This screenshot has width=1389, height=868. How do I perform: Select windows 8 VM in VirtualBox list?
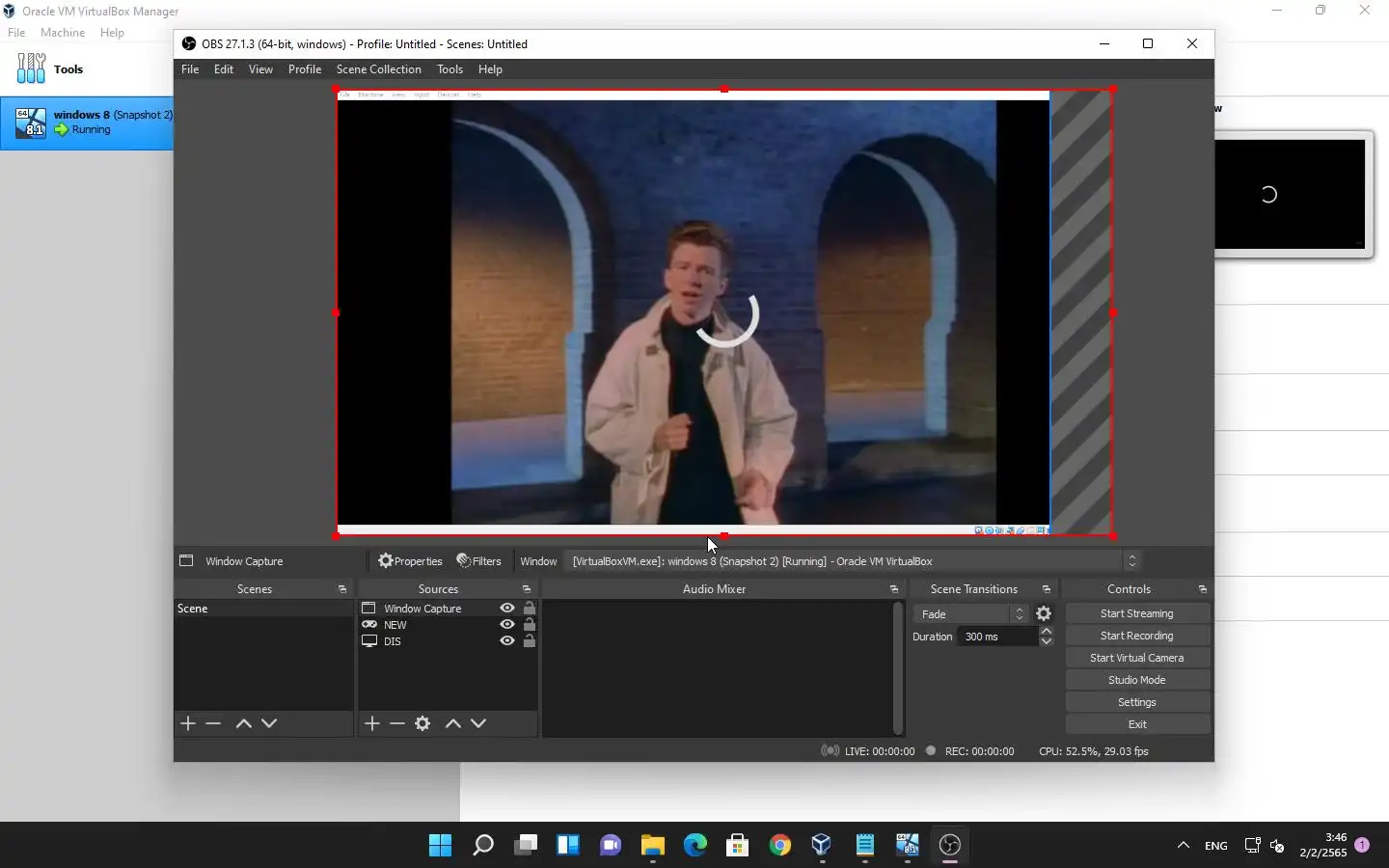coord(87,122)
